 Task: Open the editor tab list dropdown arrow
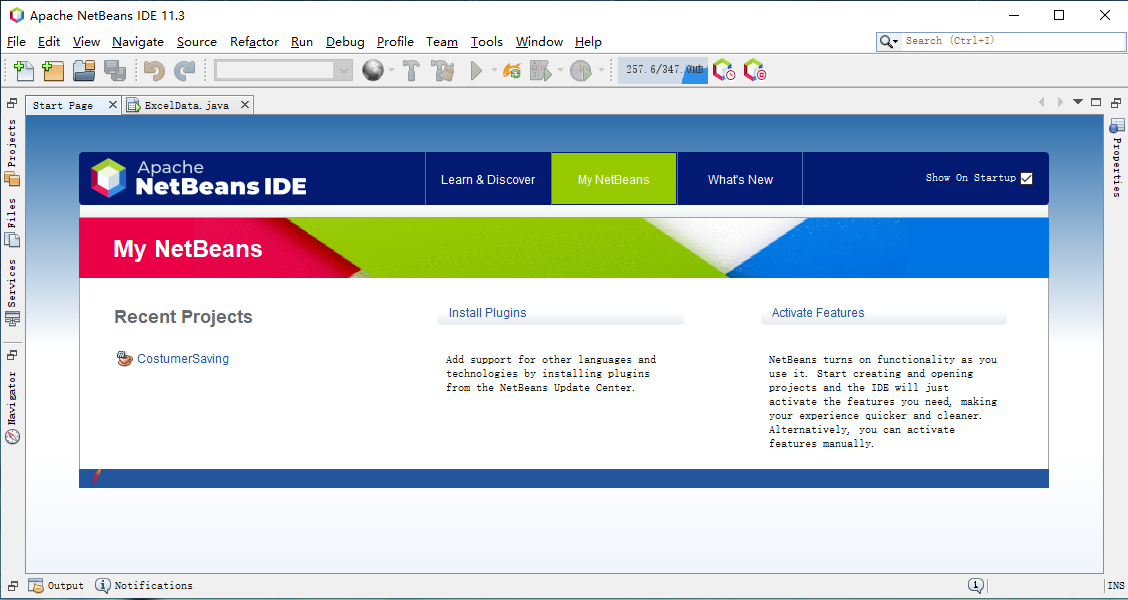(x=1078, y=101)
